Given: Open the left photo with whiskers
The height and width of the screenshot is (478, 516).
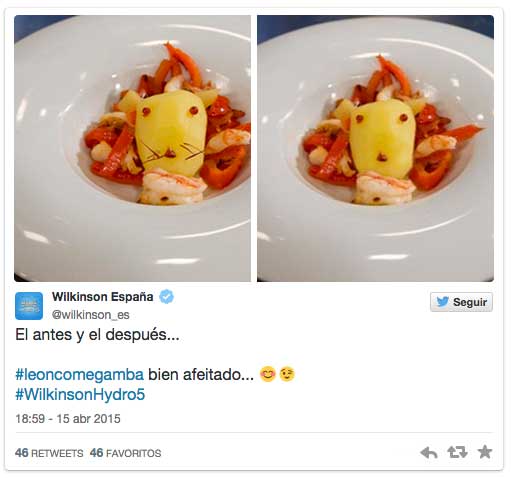Looking at the screenshot, I should coord(132,148).
